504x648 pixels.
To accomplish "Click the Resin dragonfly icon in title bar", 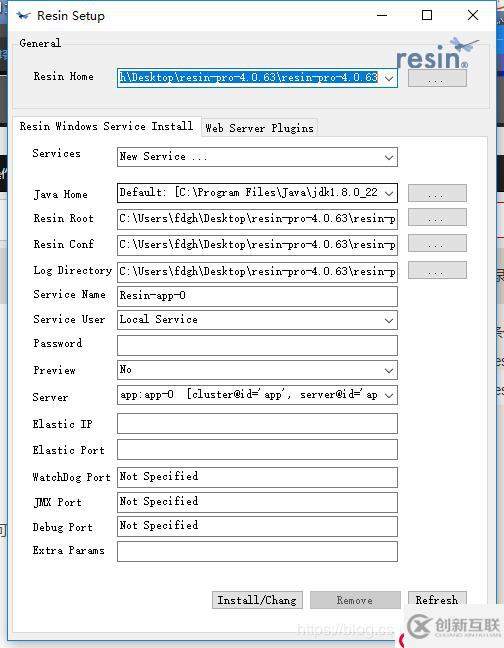I will coord(24,16).
